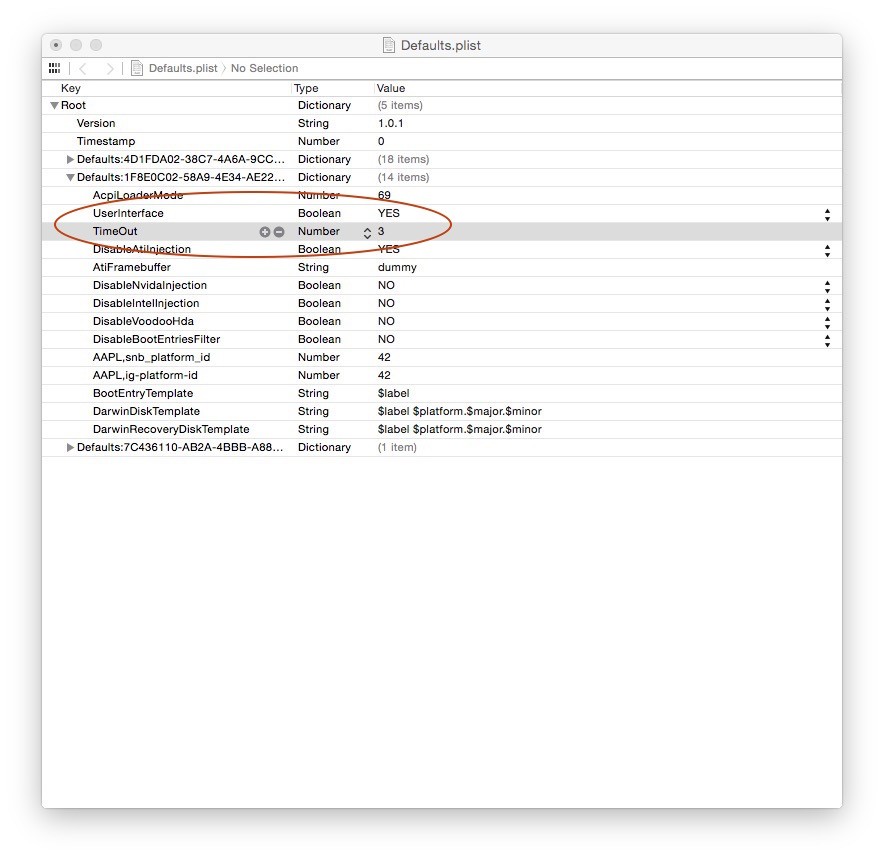Select the DisableBootEntriesFilter key
Viewport: 884px width, 858px height.
pos(156,340)
